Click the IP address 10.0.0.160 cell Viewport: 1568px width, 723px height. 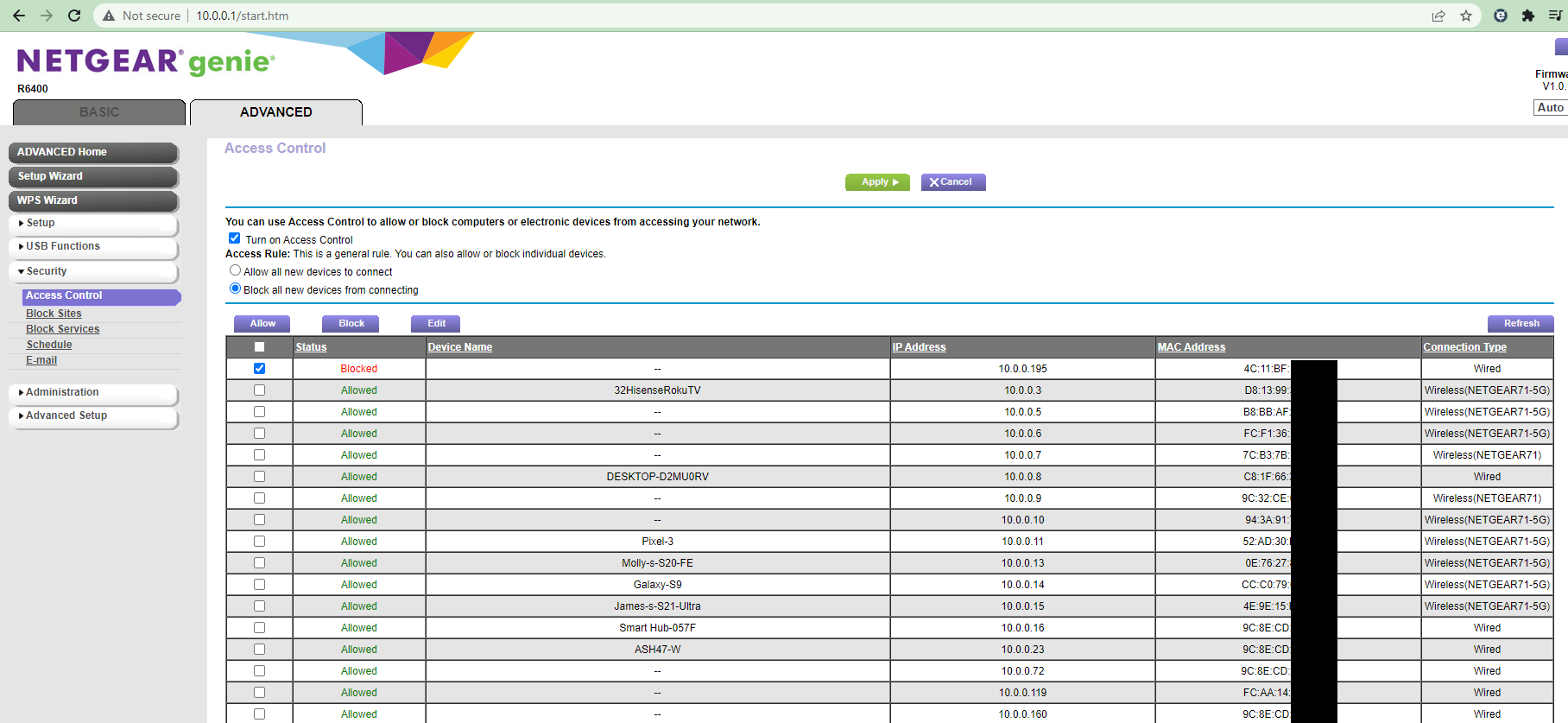pos(1022,714)
